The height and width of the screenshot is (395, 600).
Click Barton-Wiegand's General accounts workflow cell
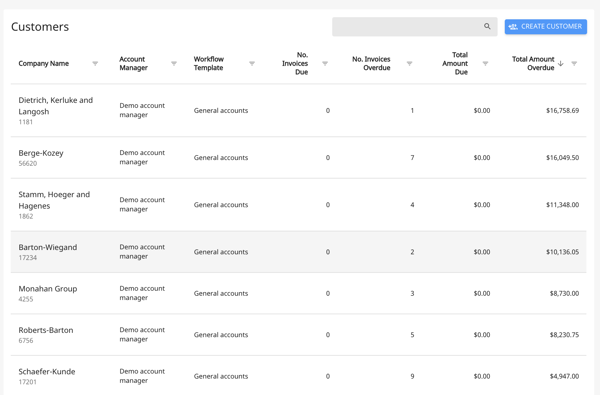(x=221, y=252)
